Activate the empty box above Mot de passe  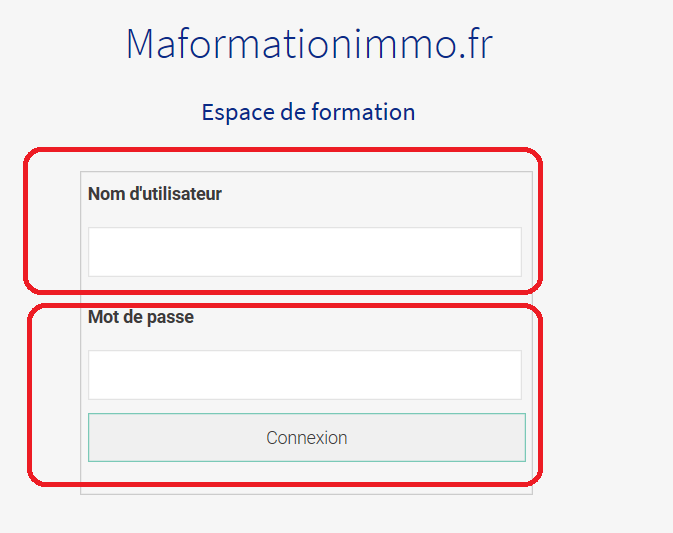tap(304, 251)
